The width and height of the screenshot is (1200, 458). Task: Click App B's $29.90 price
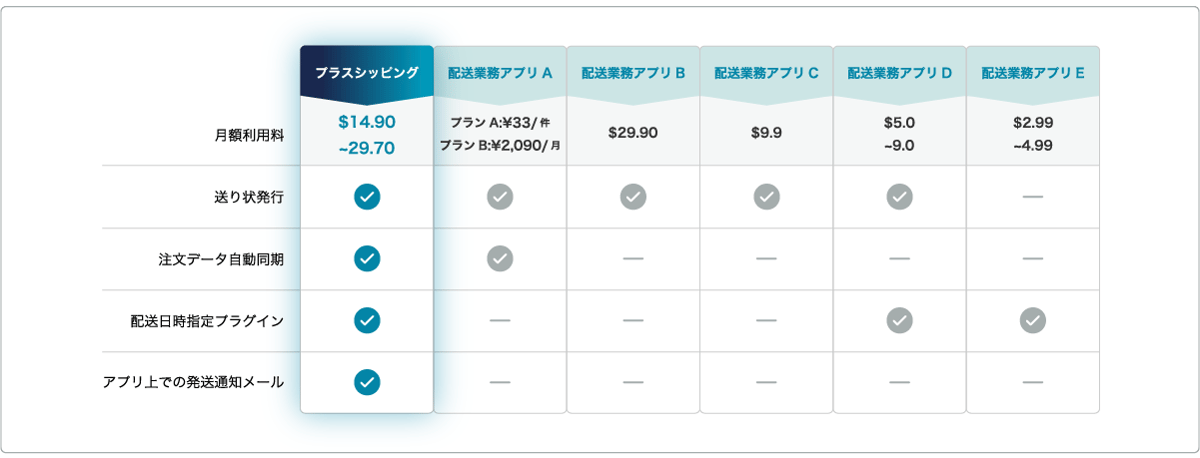633,133
